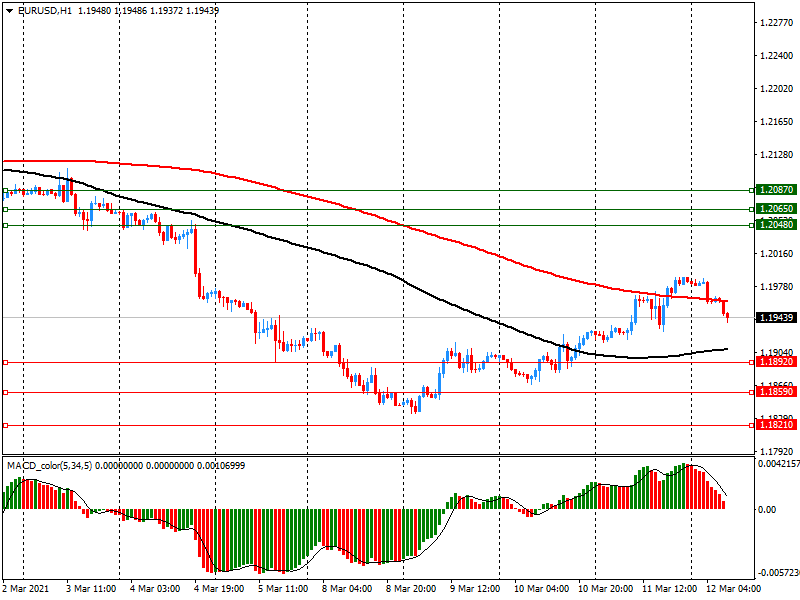
Task: Click the 4 Mar 19:00 time axis label
Action: tap(219, 589)
